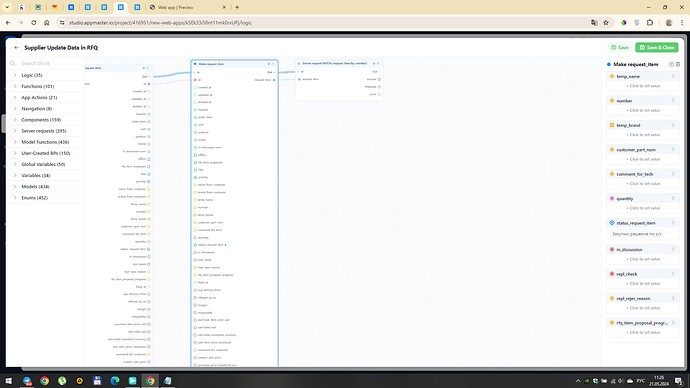Screen dimensions: 690x388
Task: Open help icon in Make request_item panel
Action: point(671,64)
